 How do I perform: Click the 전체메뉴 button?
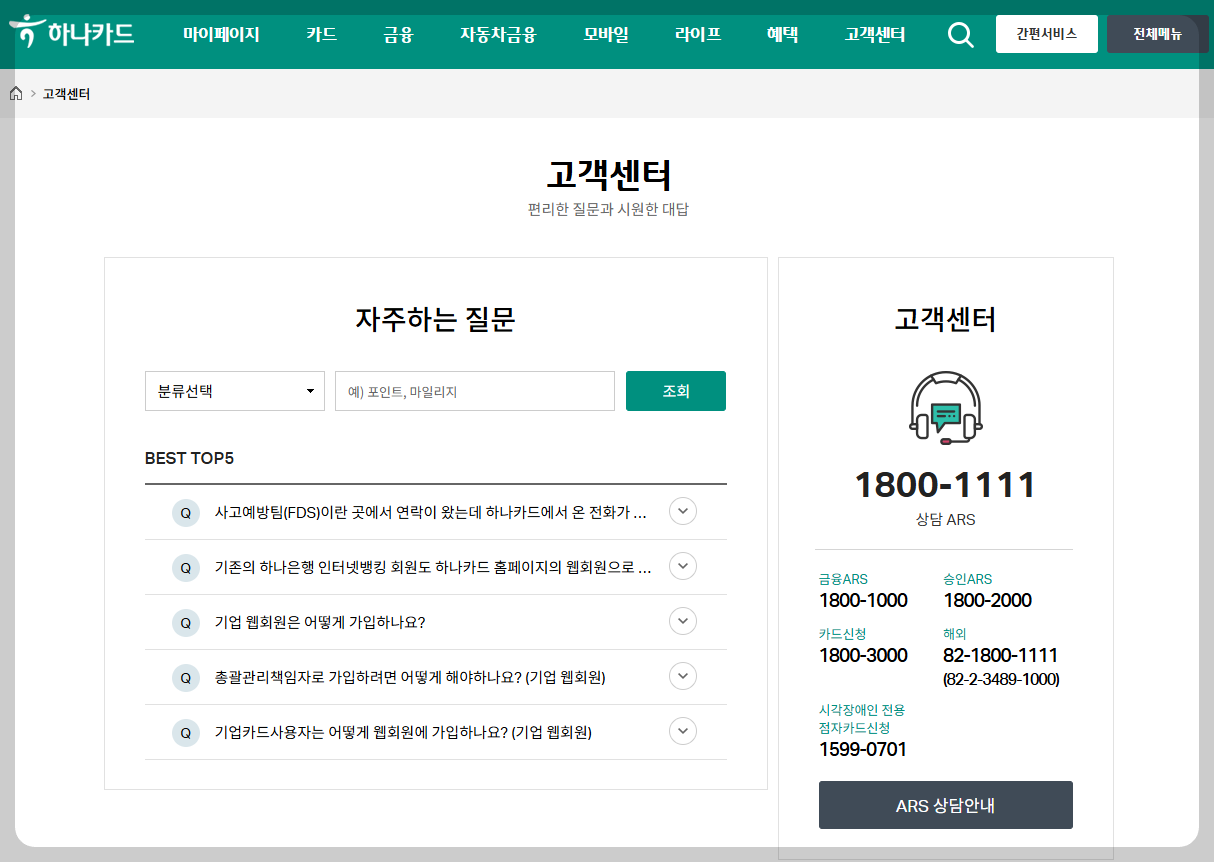(1158, 34)
